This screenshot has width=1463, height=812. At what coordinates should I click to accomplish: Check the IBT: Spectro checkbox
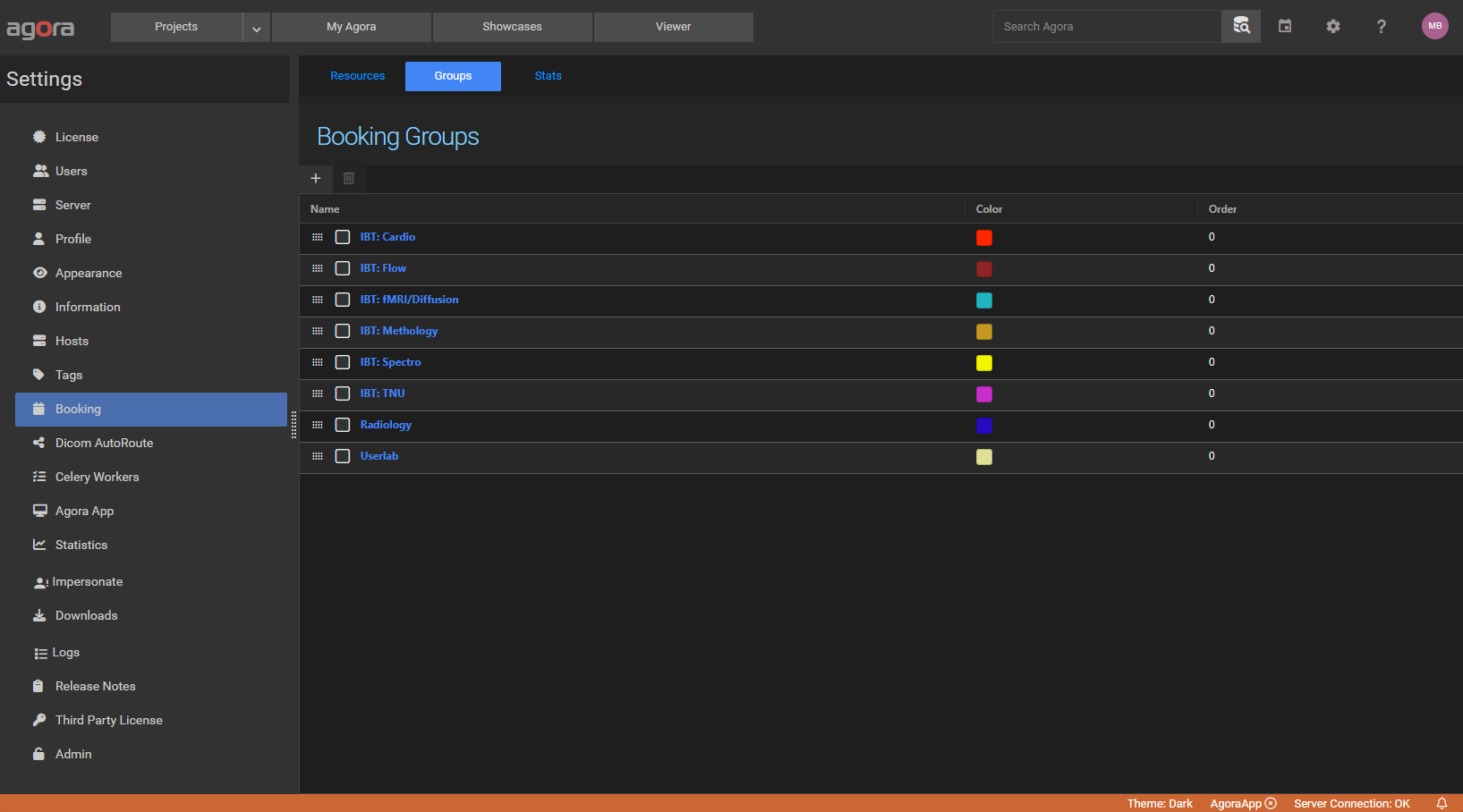(x=343, y=362)
